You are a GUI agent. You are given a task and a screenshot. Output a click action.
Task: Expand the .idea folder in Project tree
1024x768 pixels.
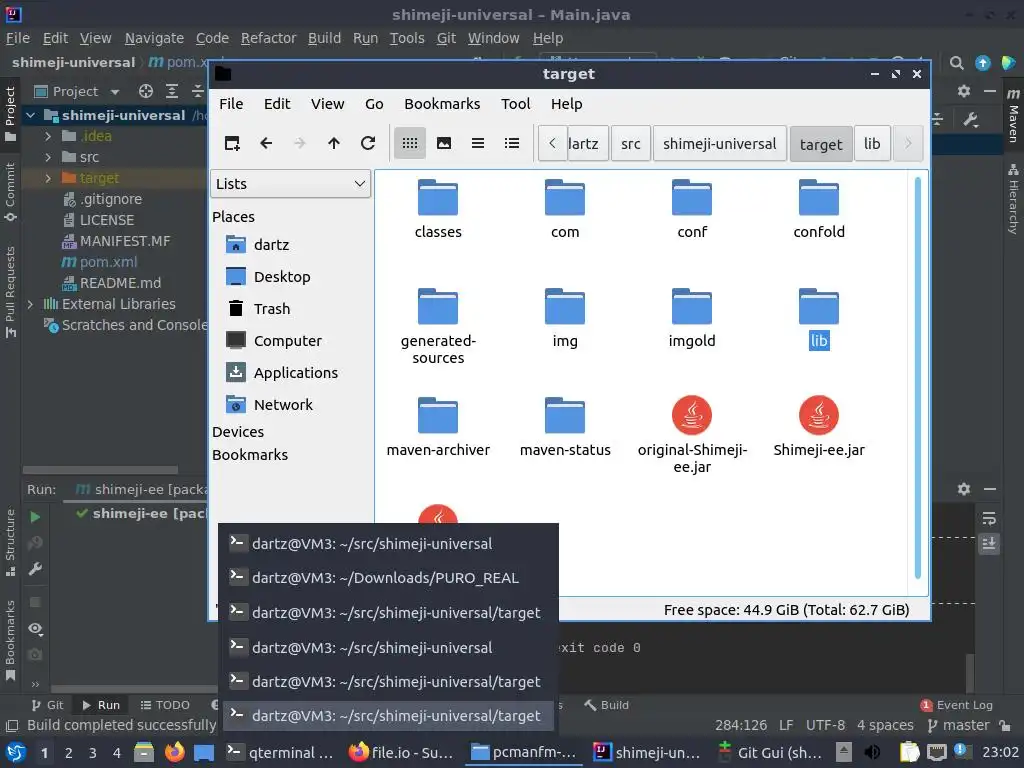coord(48,136)
